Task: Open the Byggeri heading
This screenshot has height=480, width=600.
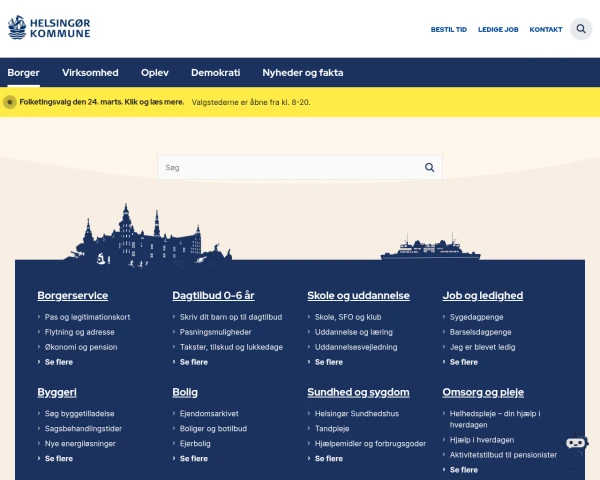Action: [x=57, y=392]
